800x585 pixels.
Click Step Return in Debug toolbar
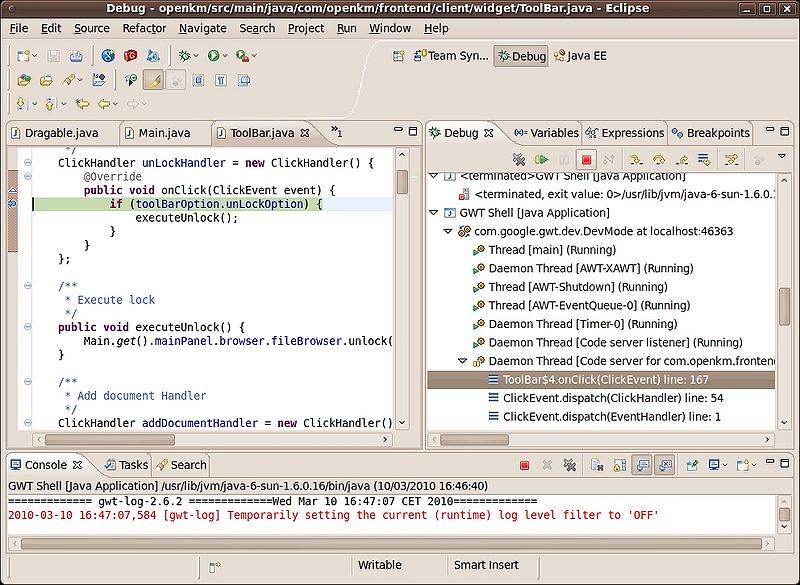click(x=682, y=160)
